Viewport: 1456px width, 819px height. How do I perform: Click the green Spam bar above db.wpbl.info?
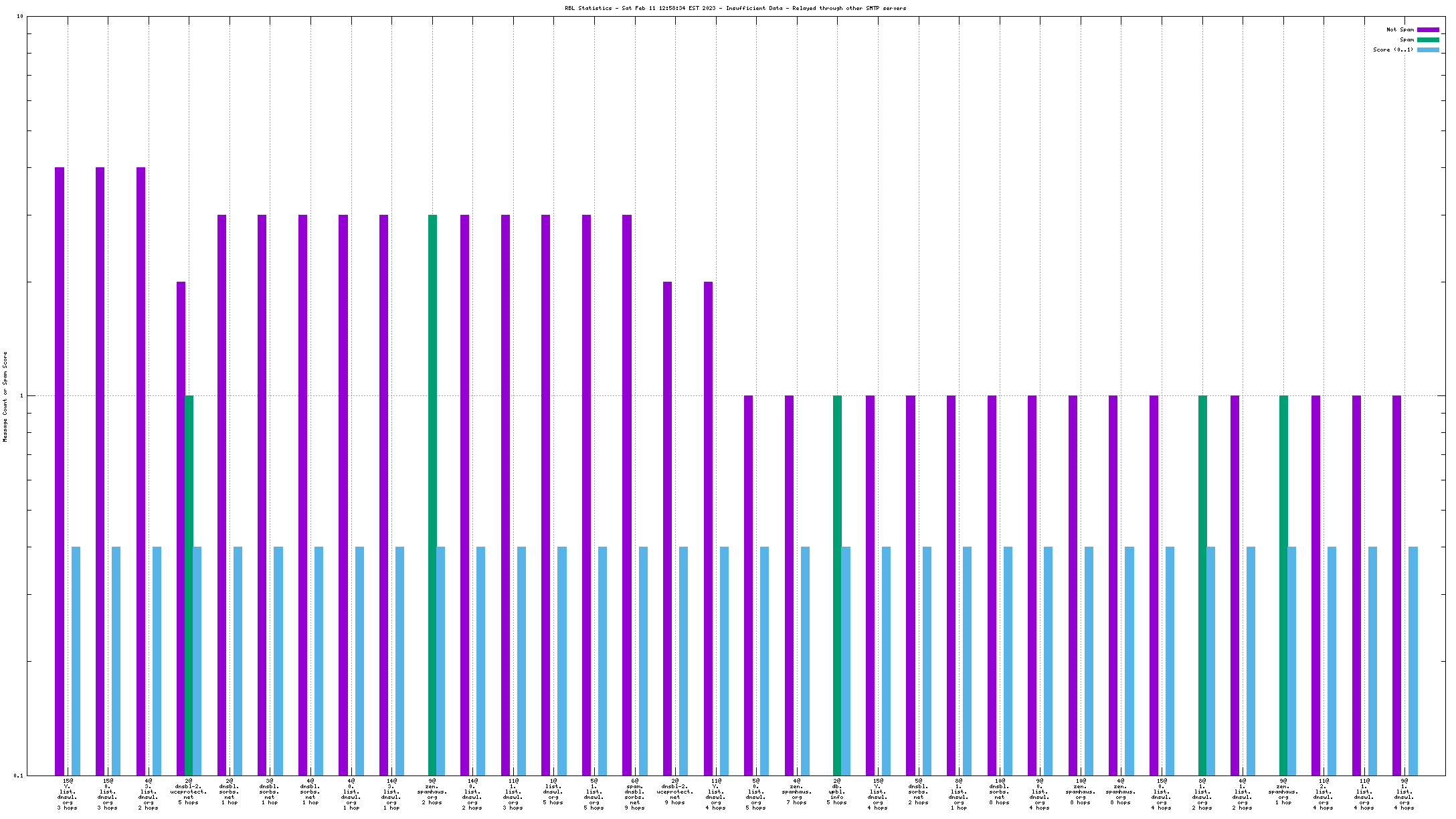[837, 585]
